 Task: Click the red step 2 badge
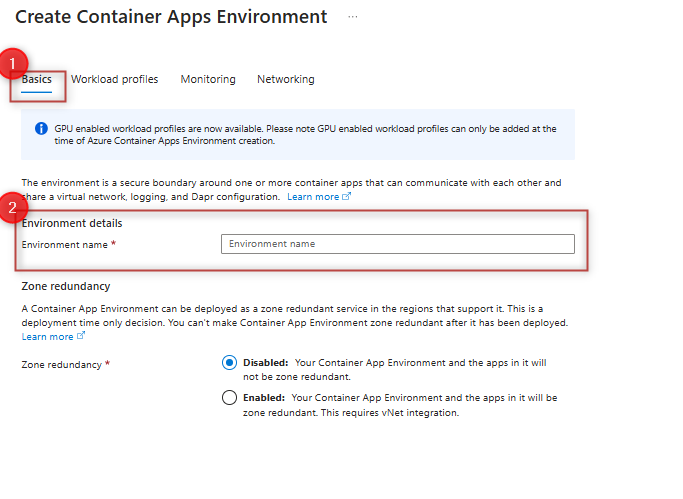point(13,208)
